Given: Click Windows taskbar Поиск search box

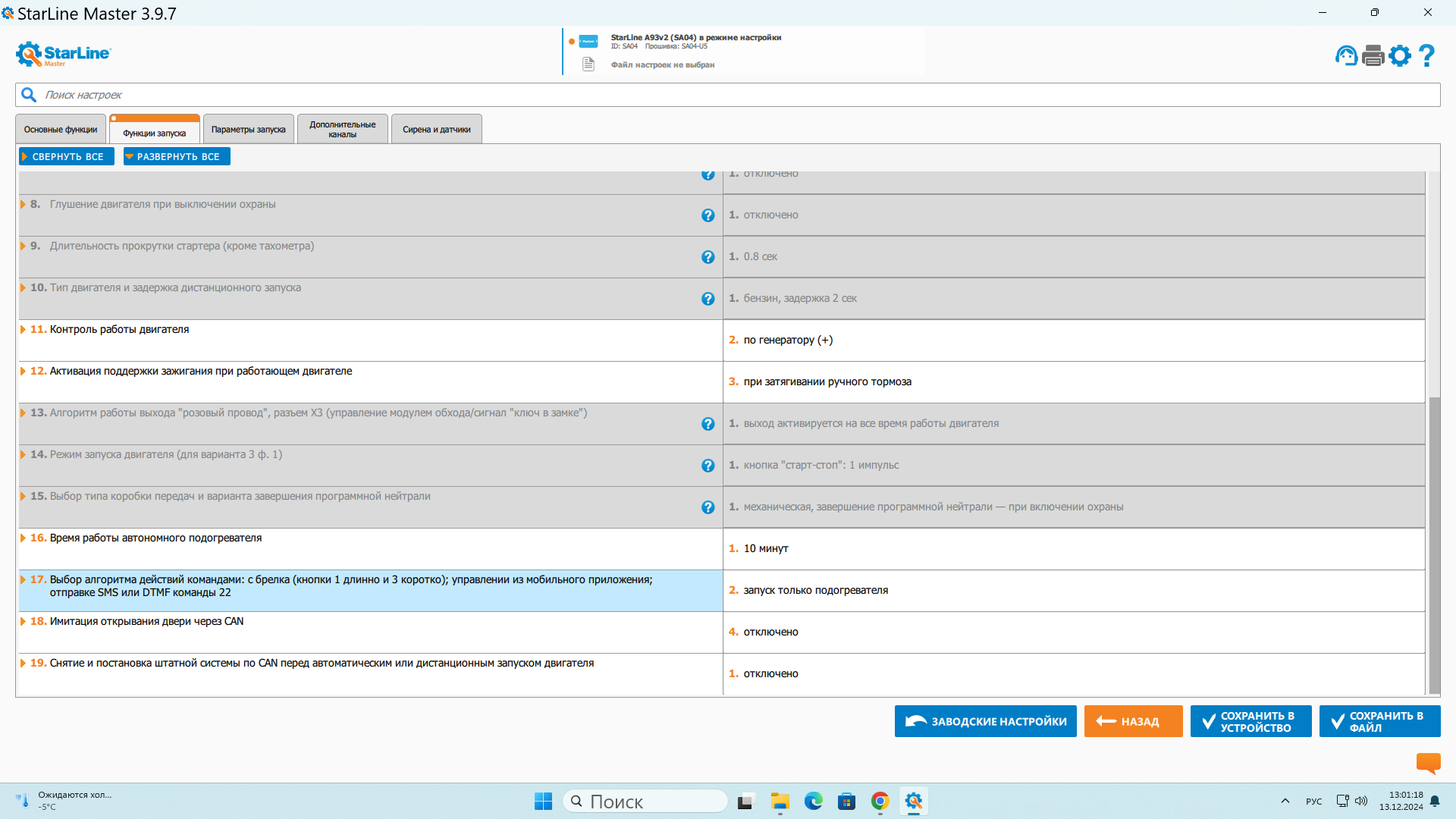Looking at the screenshot, I should tap(645, 801).
